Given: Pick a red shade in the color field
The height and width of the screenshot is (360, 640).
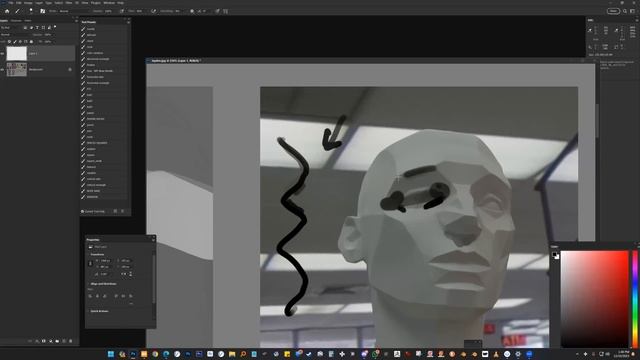Looking at the screenshot, I should [x=595, y=299].
